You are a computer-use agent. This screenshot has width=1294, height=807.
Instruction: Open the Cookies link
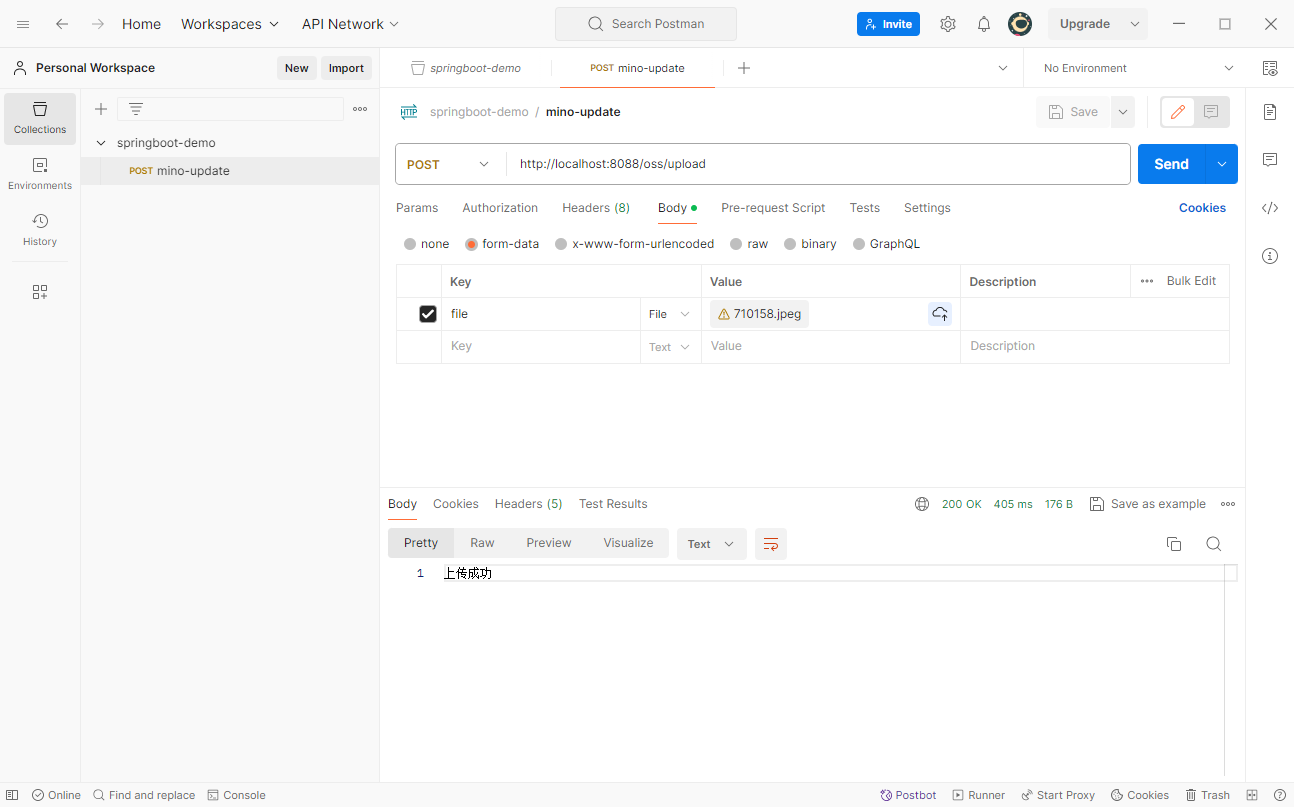[1202, 208]
